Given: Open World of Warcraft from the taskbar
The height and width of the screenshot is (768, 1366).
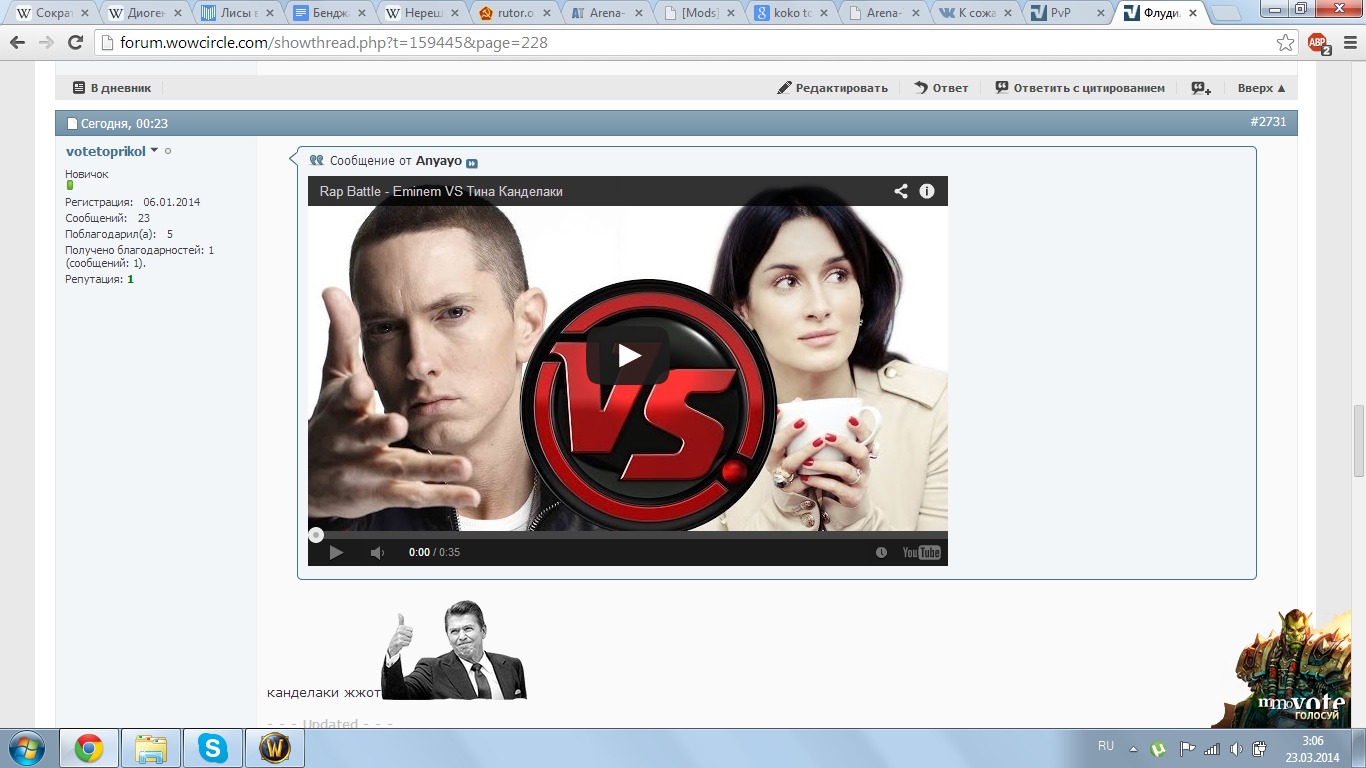Looking at the screenshot, I should tap(275, 748).
